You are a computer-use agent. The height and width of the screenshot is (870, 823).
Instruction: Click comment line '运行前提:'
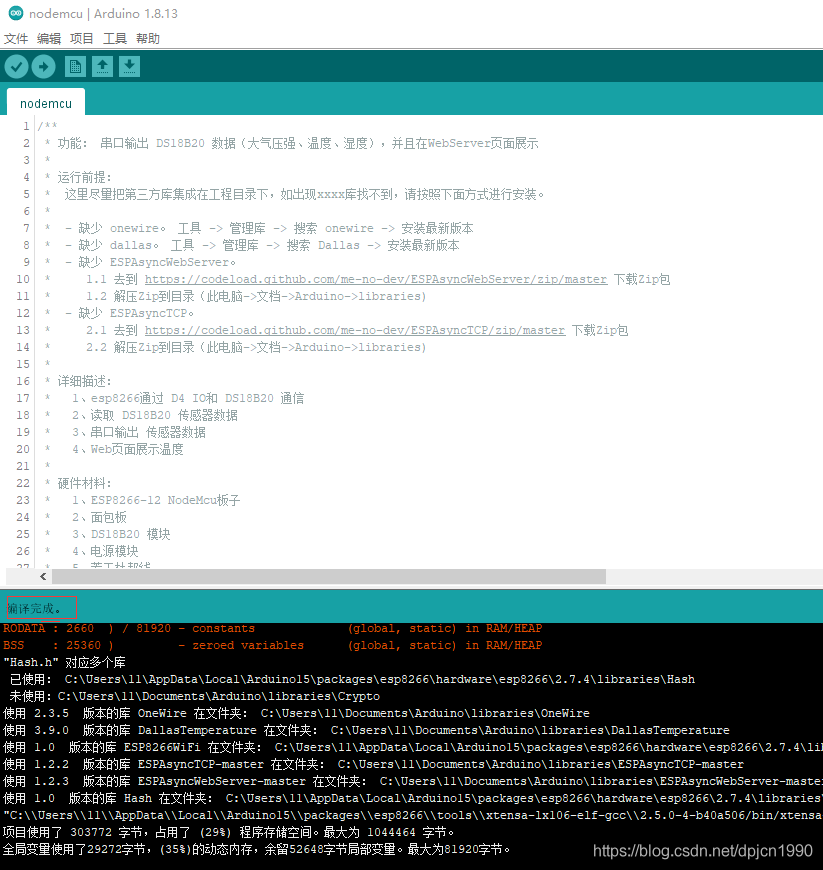click(84, 178)
